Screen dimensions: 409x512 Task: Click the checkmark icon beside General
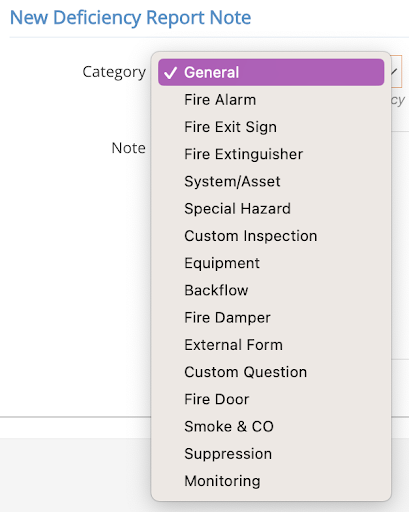[170, 72]
